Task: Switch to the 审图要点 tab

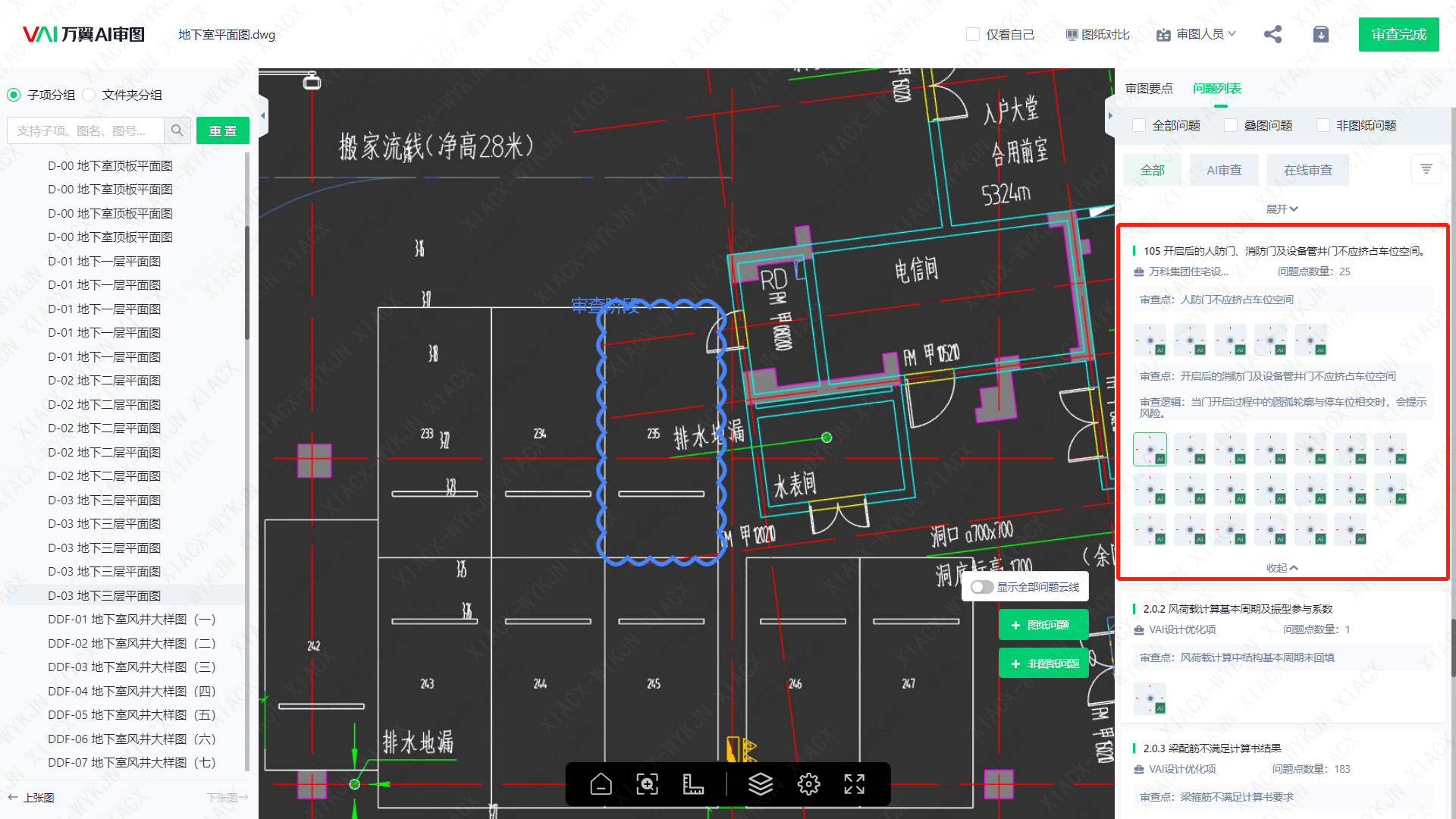Action: pyautogui.click(x=1149, y=89)
